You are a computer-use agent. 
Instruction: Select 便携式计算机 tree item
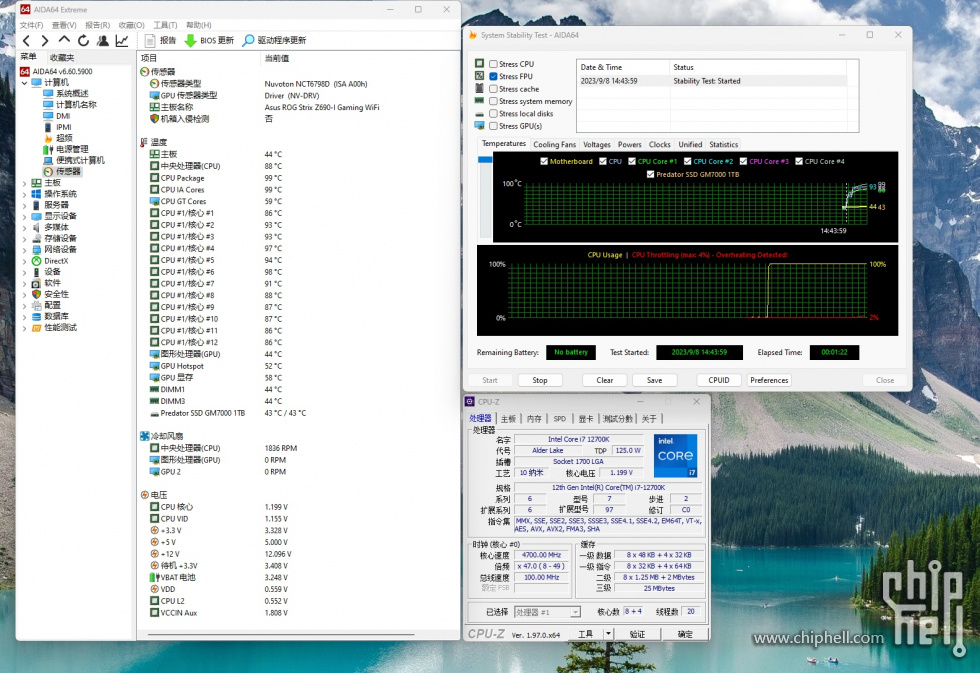[x=80, y=160]
